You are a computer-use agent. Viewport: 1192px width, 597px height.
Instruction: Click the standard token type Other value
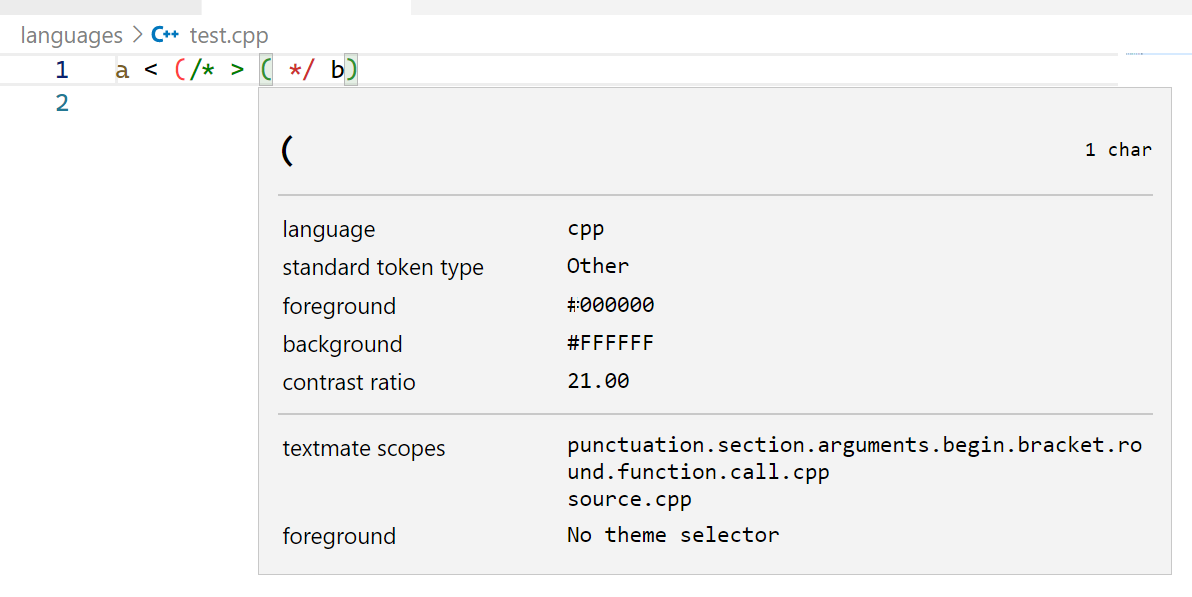coord(597,266)
